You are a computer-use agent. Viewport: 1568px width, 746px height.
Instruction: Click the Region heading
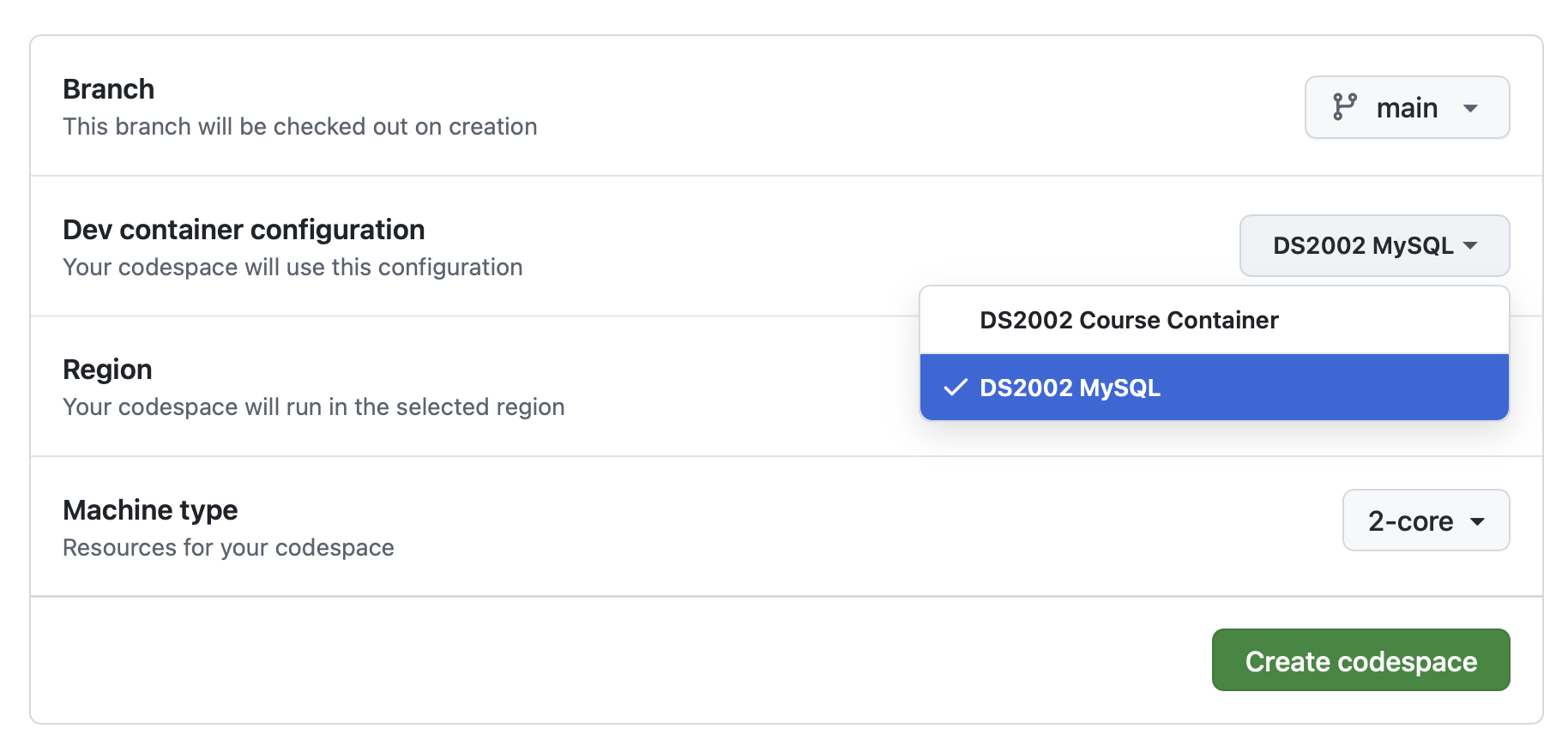click(107, 370)
